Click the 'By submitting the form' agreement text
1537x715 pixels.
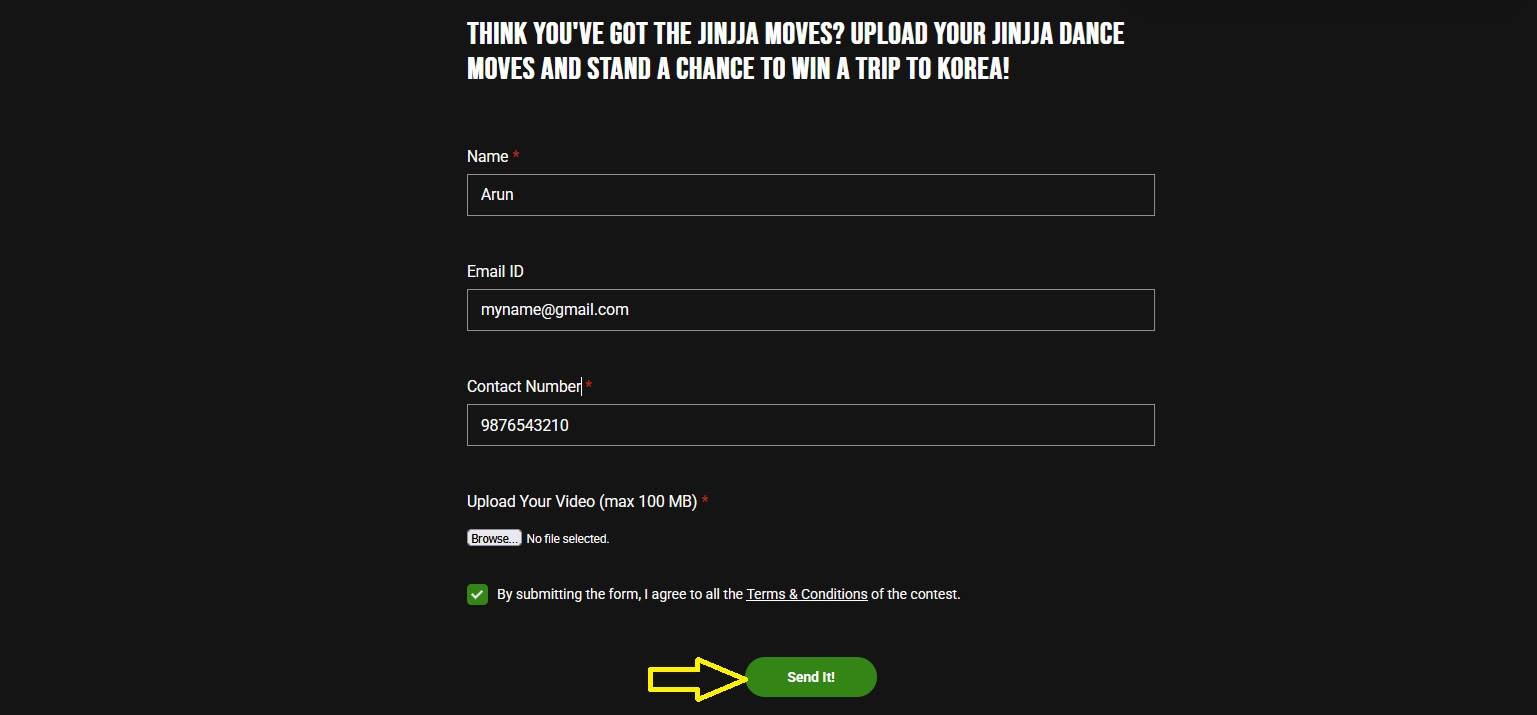click(619, 594)
